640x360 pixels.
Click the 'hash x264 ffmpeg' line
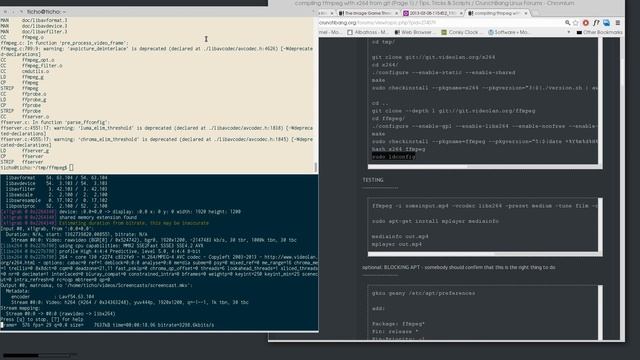pyautogui.click(x=398, y=149)
